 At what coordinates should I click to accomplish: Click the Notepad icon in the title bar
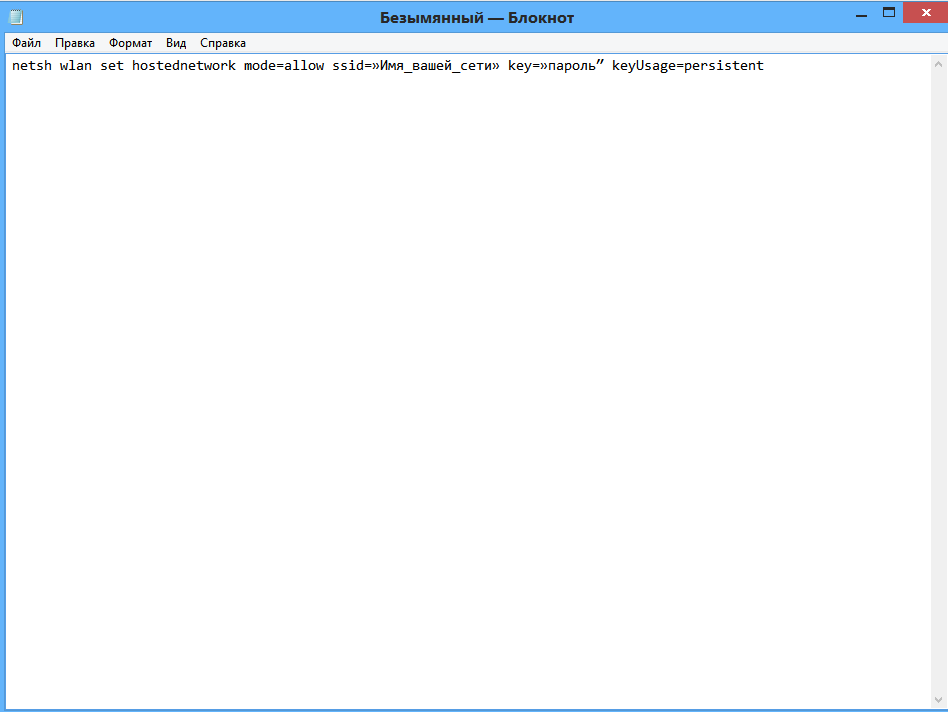pyautogui.click(x=16, y=17)
